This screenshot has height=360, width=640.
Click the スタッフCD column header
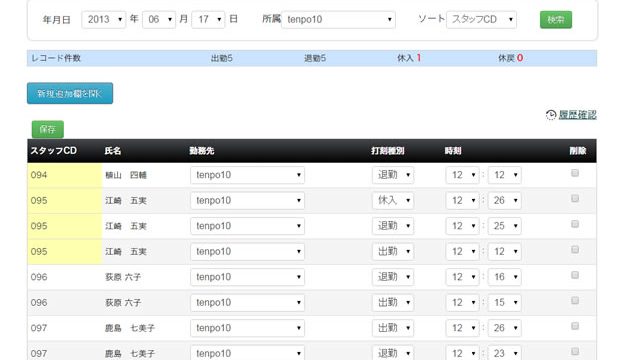(53, 151)
